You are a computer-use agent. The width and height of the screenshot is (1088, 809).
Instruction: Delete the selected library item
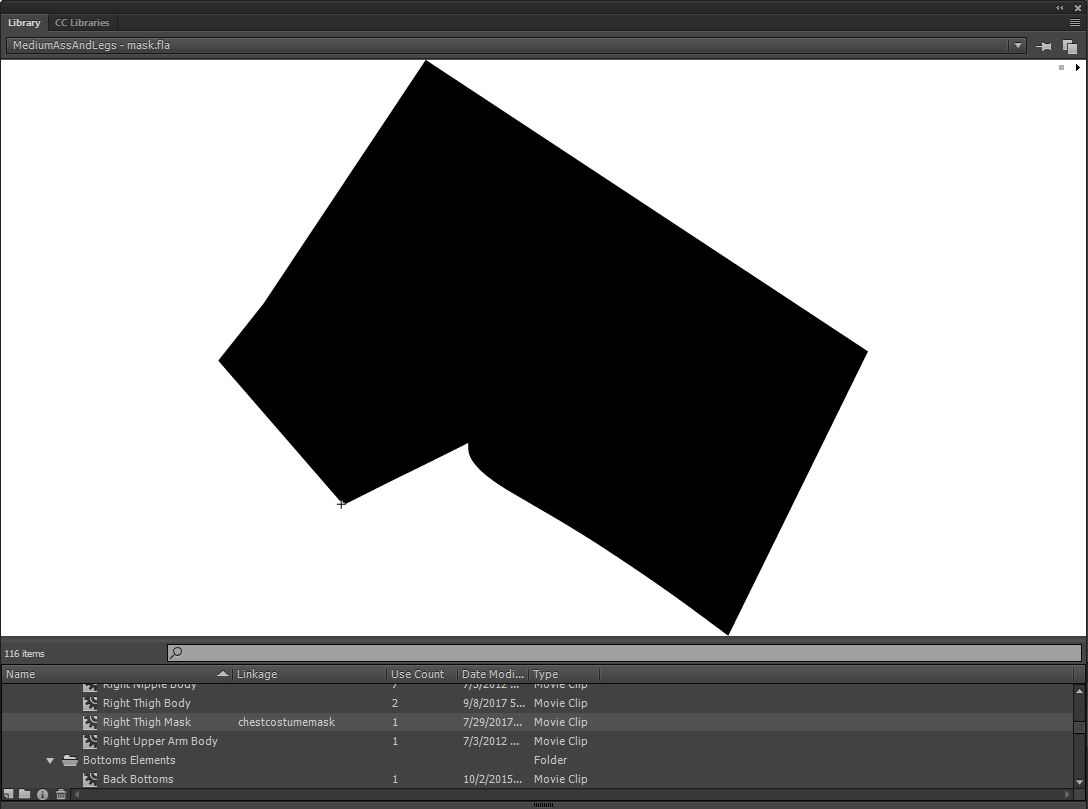coord(61,795)
